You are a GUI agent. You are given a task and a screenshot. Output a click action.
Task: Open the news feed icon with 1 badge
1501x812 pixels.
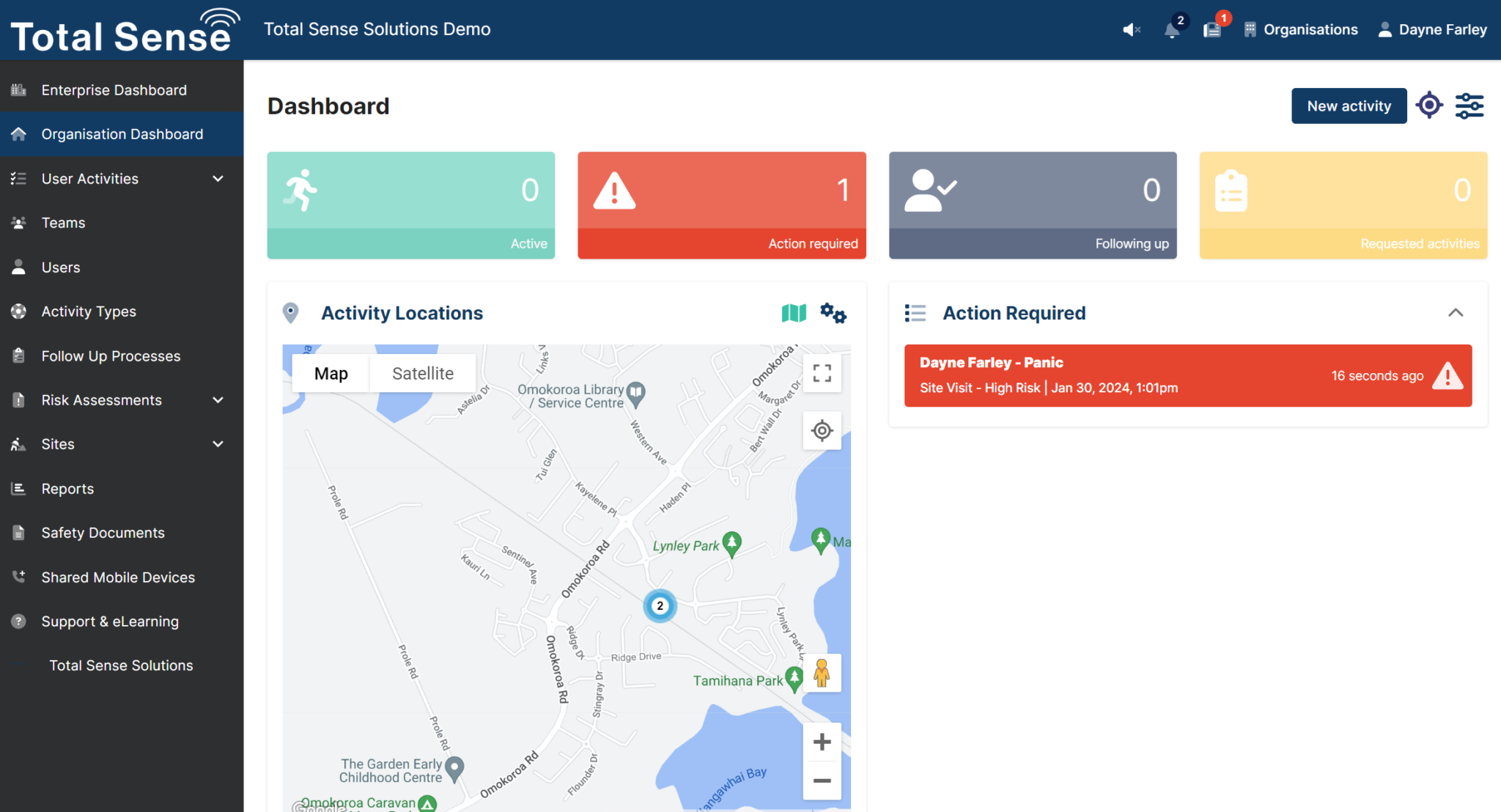coord(1213,29)
